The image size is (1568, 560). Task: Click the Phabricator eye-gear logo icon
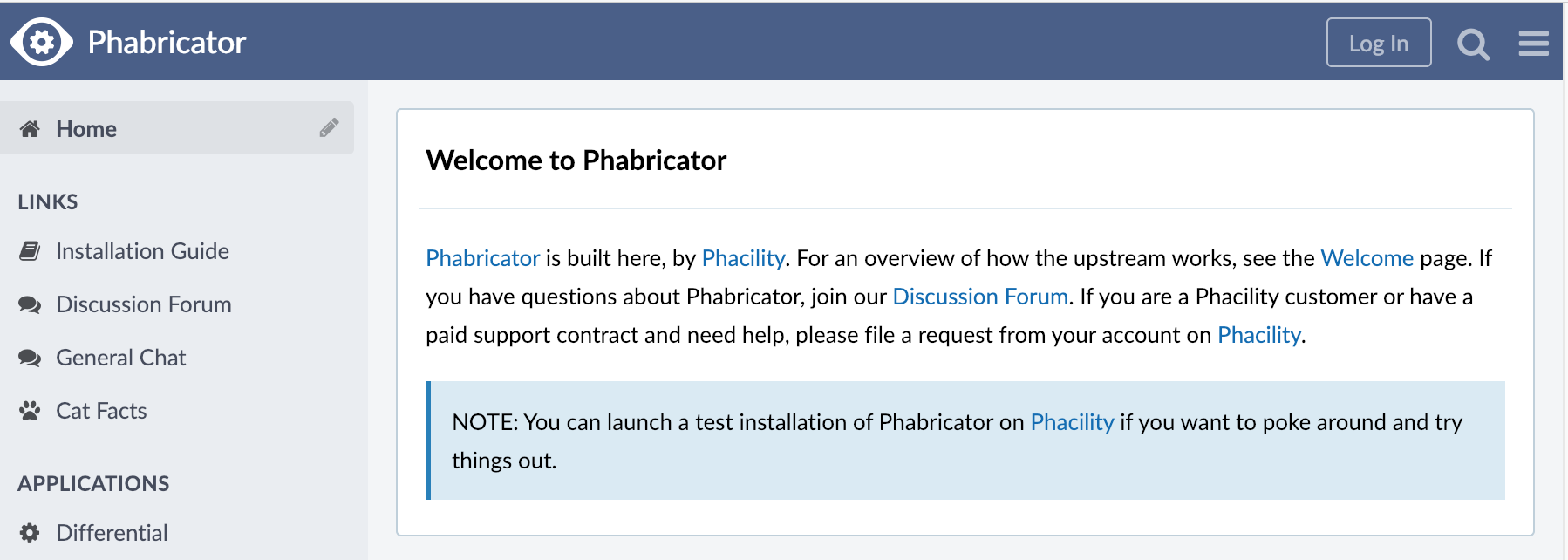click(x=42, y=42)
